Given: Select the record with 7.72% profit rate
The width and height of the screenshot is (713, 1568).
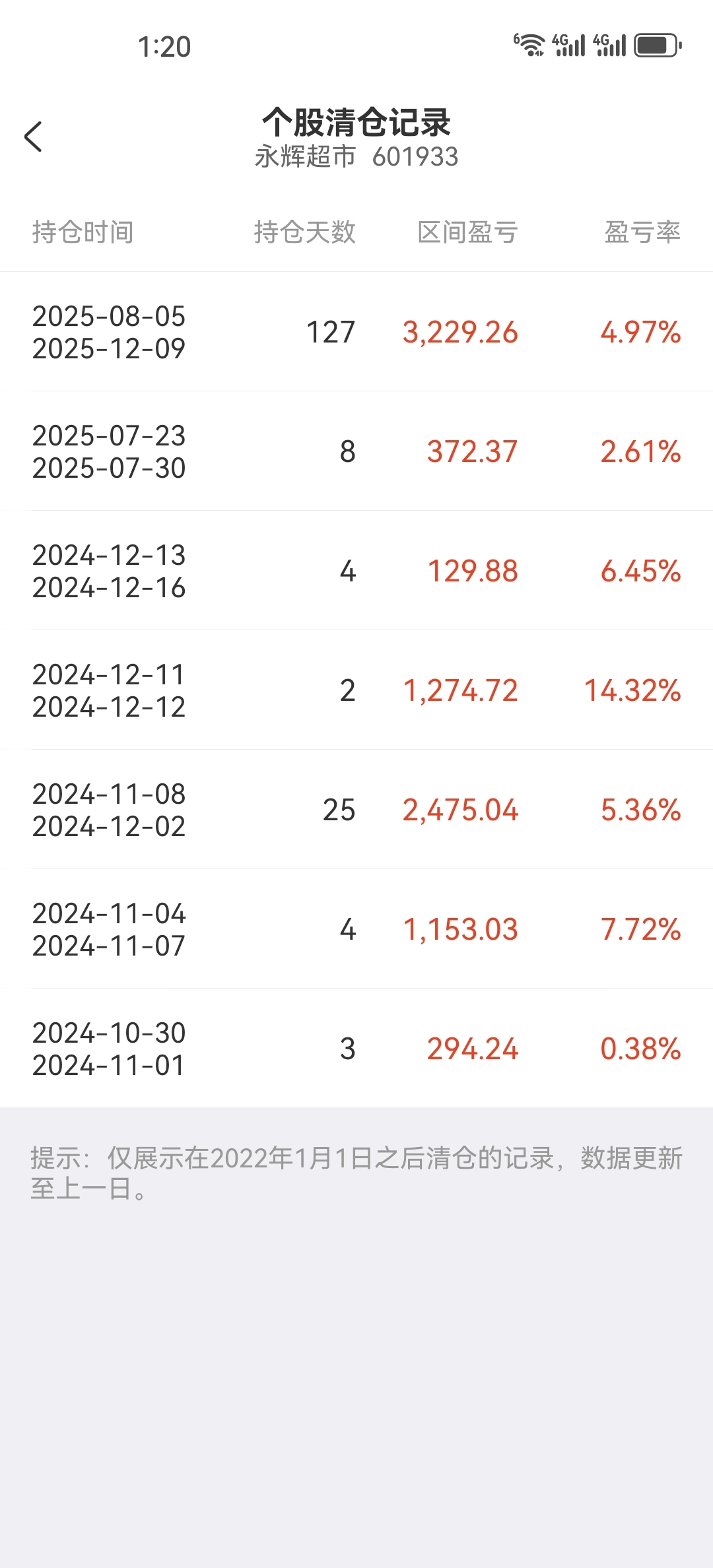Looking at the screenshot, I should (356, 929).
